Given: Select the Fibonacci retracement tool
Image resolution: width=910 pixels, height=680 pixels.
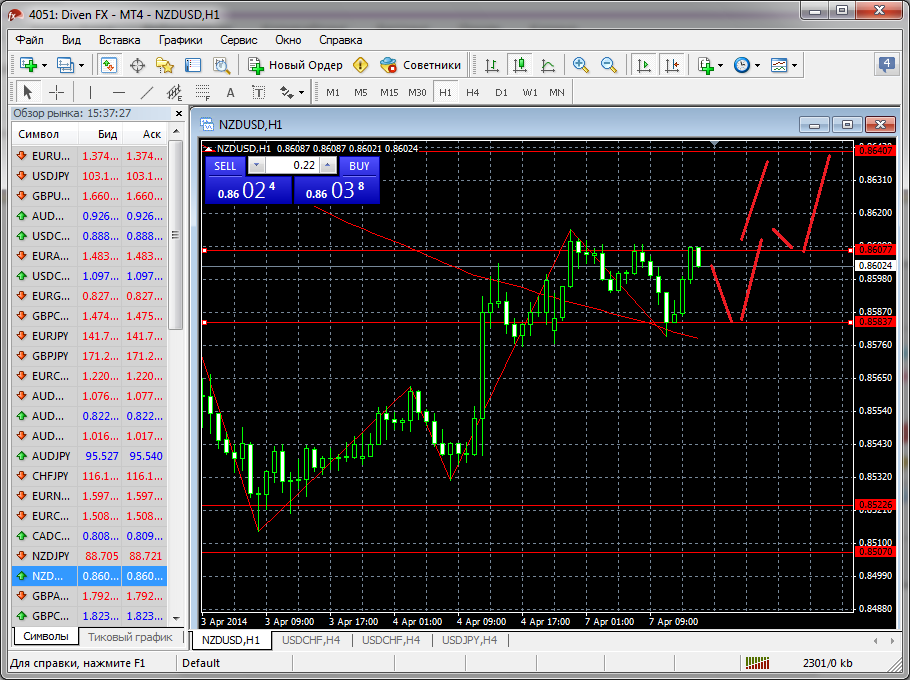Looking at the screenshot, I should 203,92.
